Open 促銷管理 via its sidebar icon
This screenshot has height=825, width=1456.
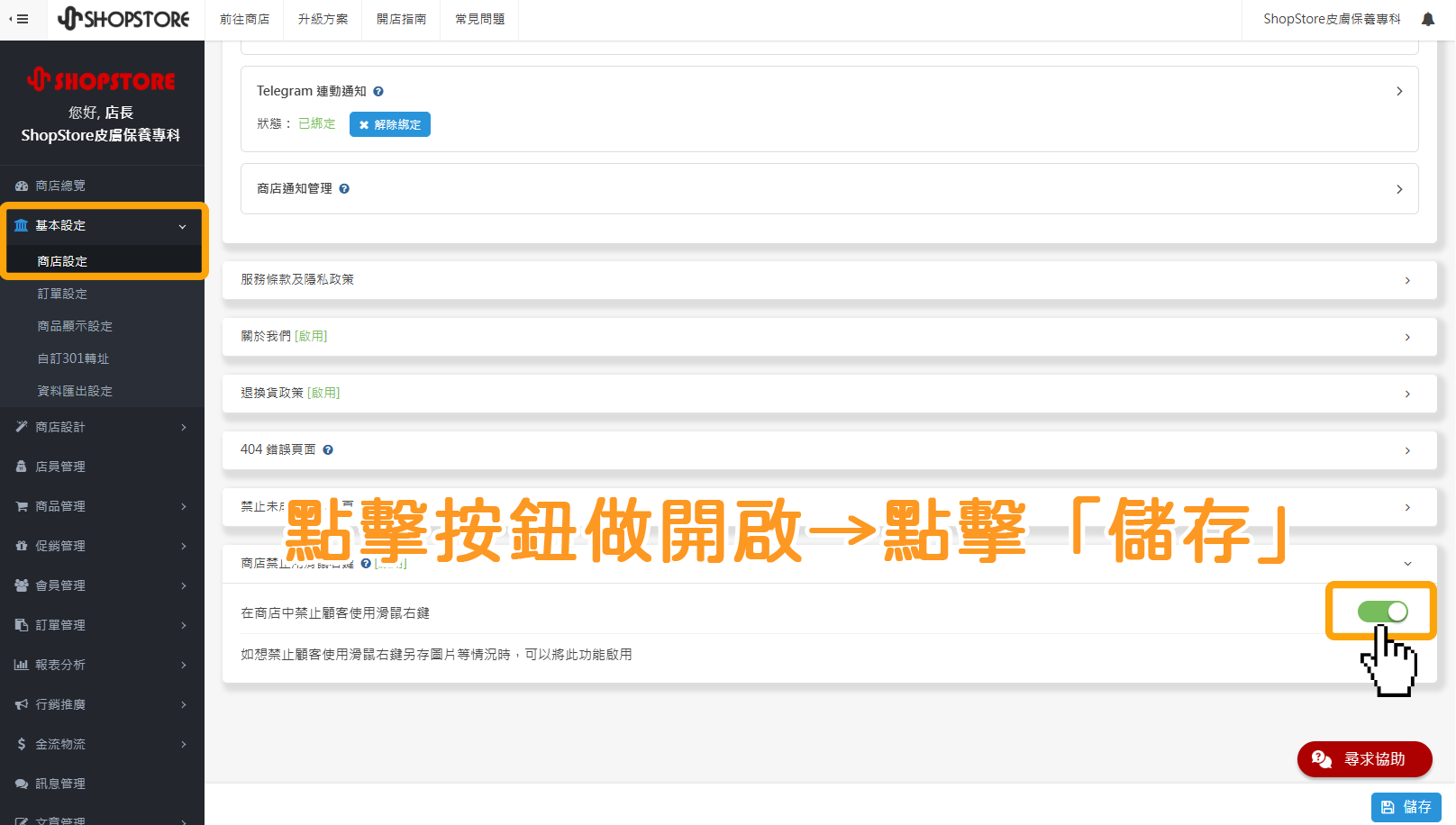pos(22,545)
